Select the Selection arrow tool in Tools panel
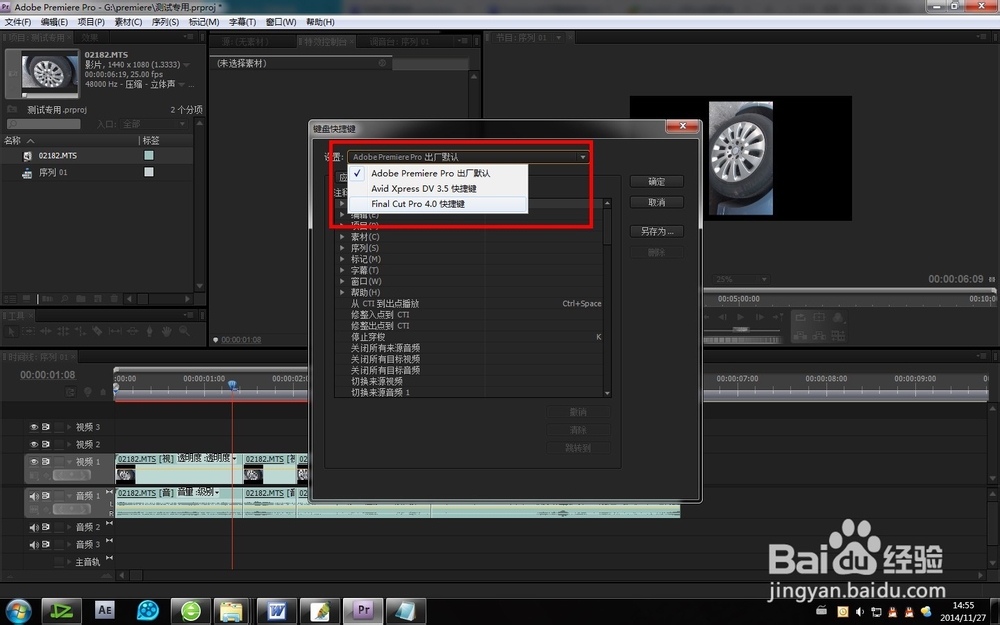Viewport: 1000px width, 625px height. click(11, 331)
